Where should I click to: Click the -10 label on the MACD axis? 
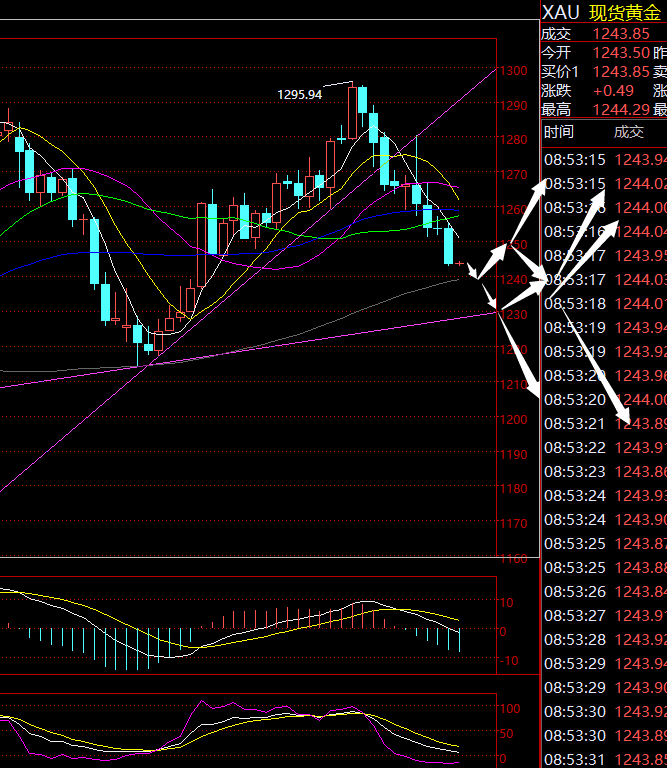click(509, 661)
